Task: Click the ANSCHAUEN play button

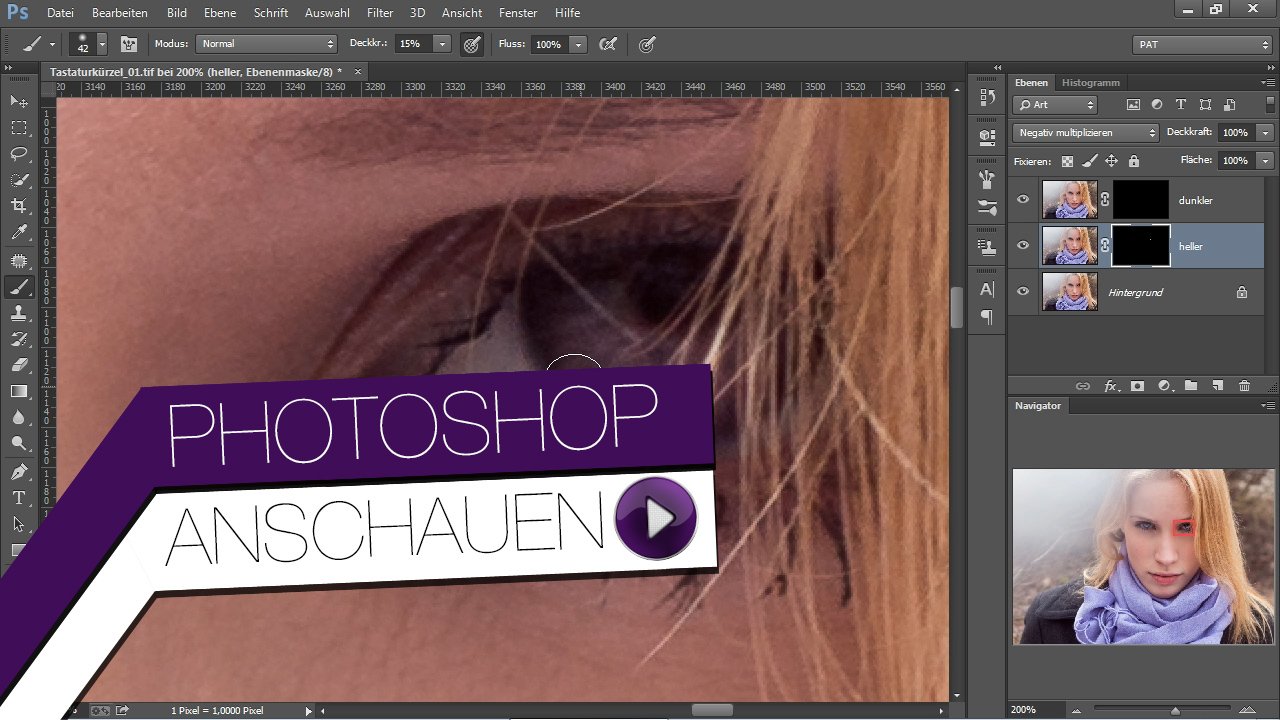Action: (655, 518)
